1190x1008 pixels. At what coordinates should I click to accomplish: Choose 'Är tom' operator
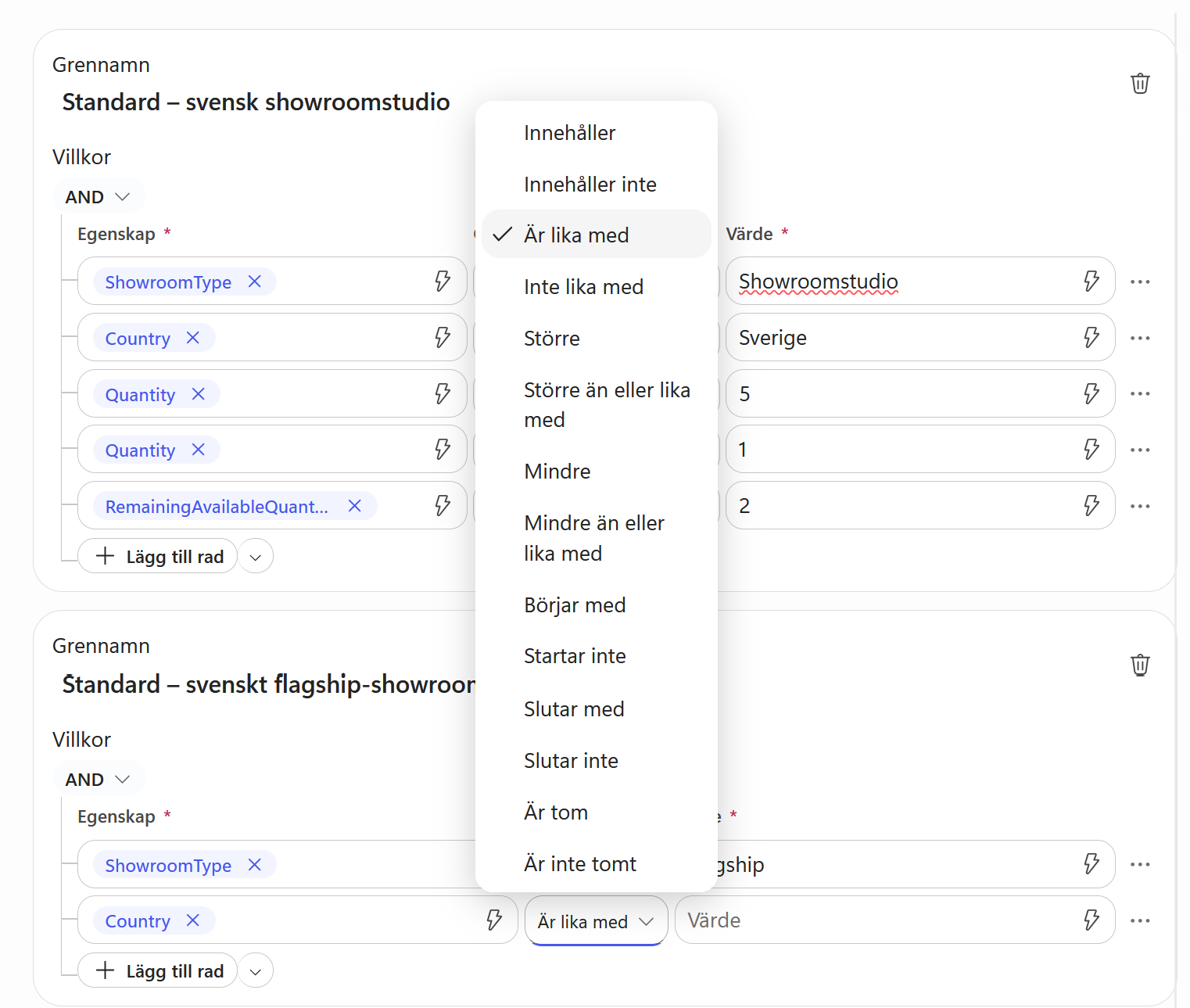(x=596, y=812)
